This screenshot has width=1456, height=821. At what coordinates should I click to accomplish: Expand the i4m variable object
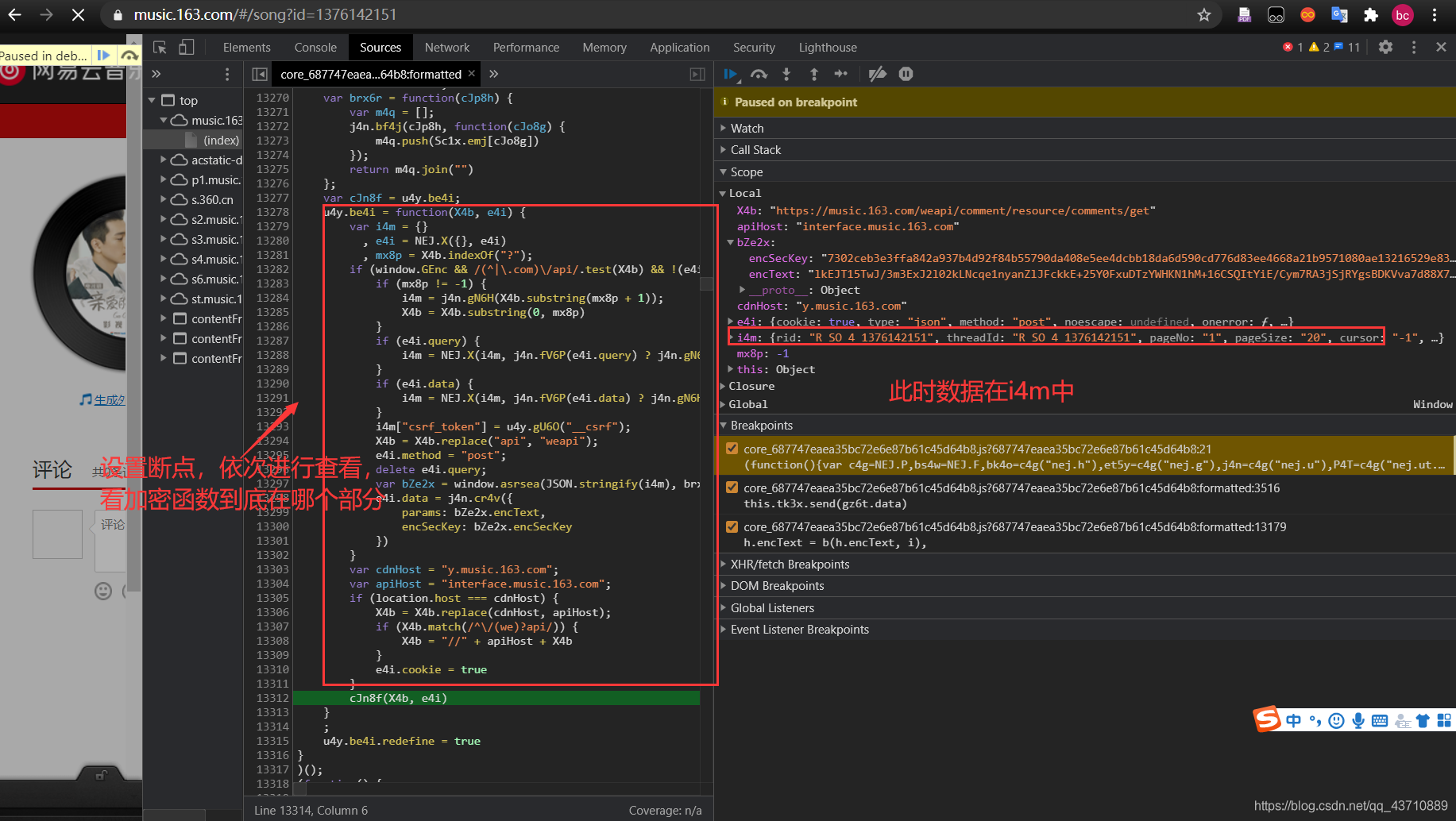[x=731, y=337]
